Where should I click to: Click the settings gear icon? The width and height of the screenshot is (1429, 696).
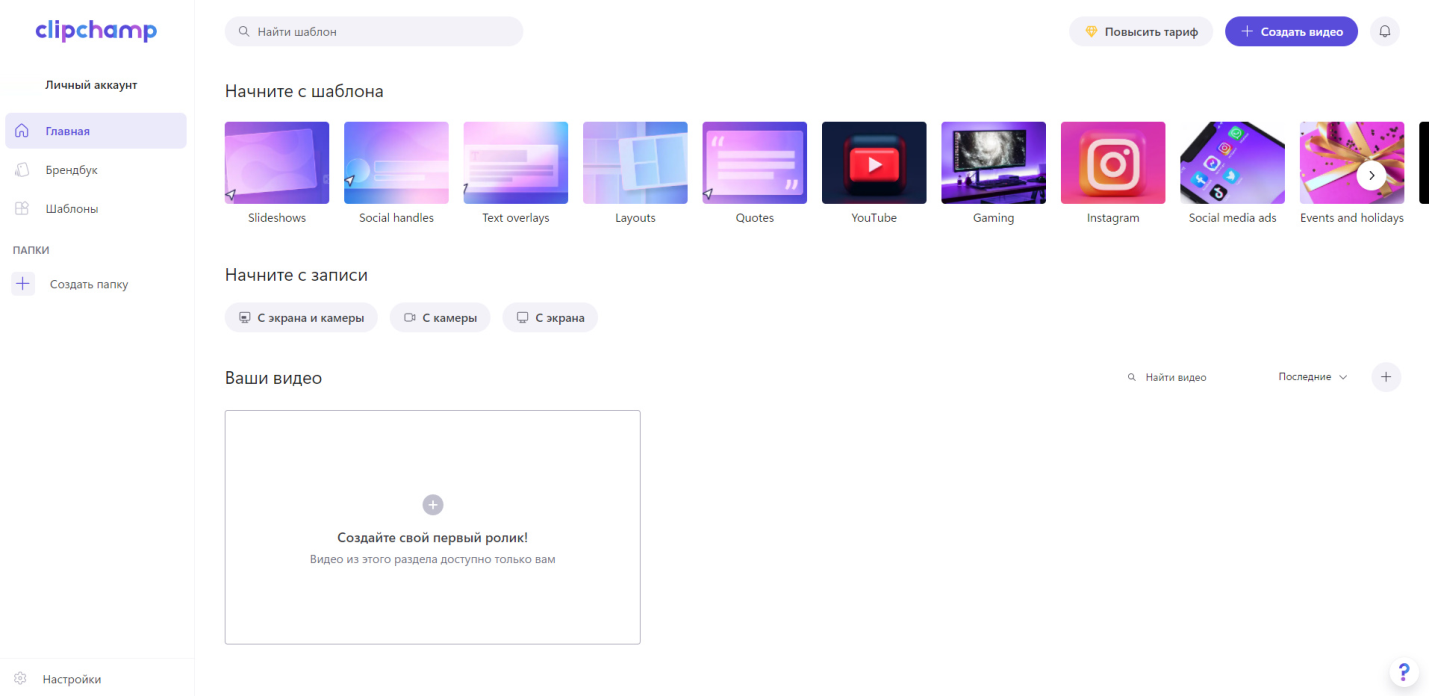click(x=20, y=679)
